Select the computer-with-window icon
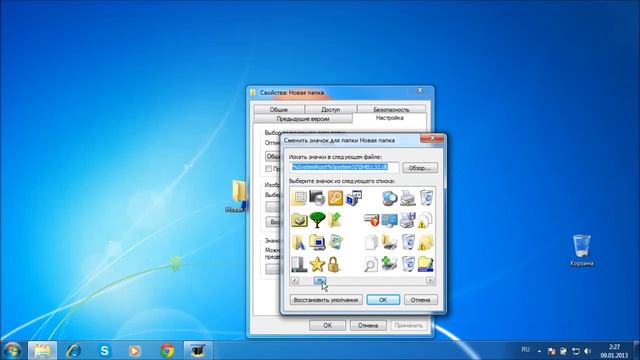 click(353, 198)
